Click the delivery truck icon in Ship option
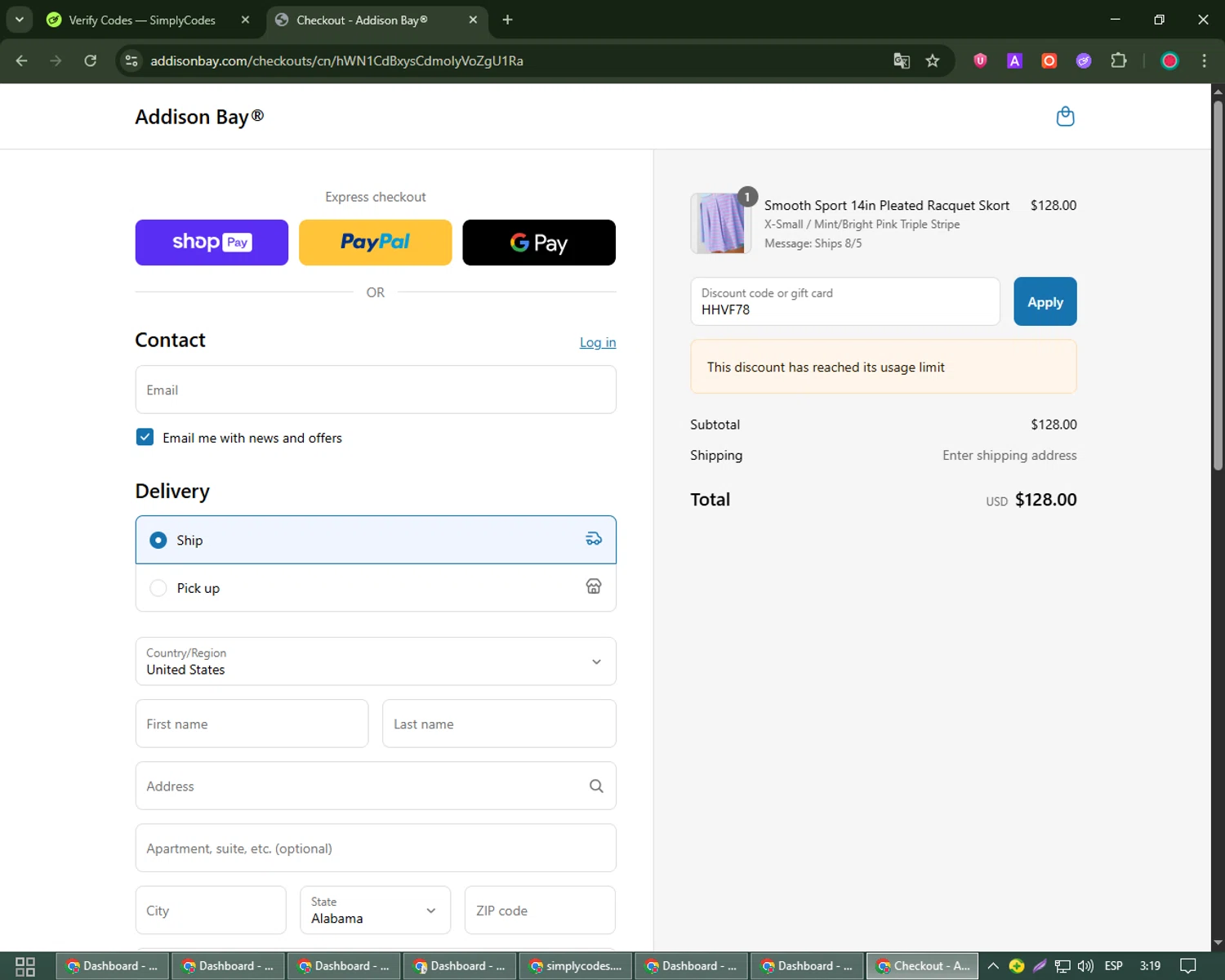The height and width of the screenshot is (980, 1225). point(594,539)
